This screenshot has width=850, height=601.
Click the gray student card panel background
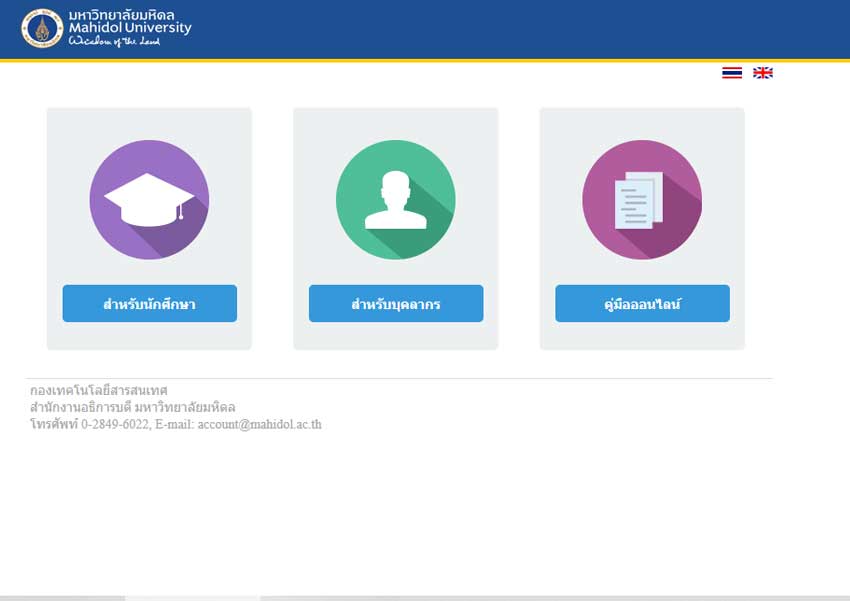point(149,125)
